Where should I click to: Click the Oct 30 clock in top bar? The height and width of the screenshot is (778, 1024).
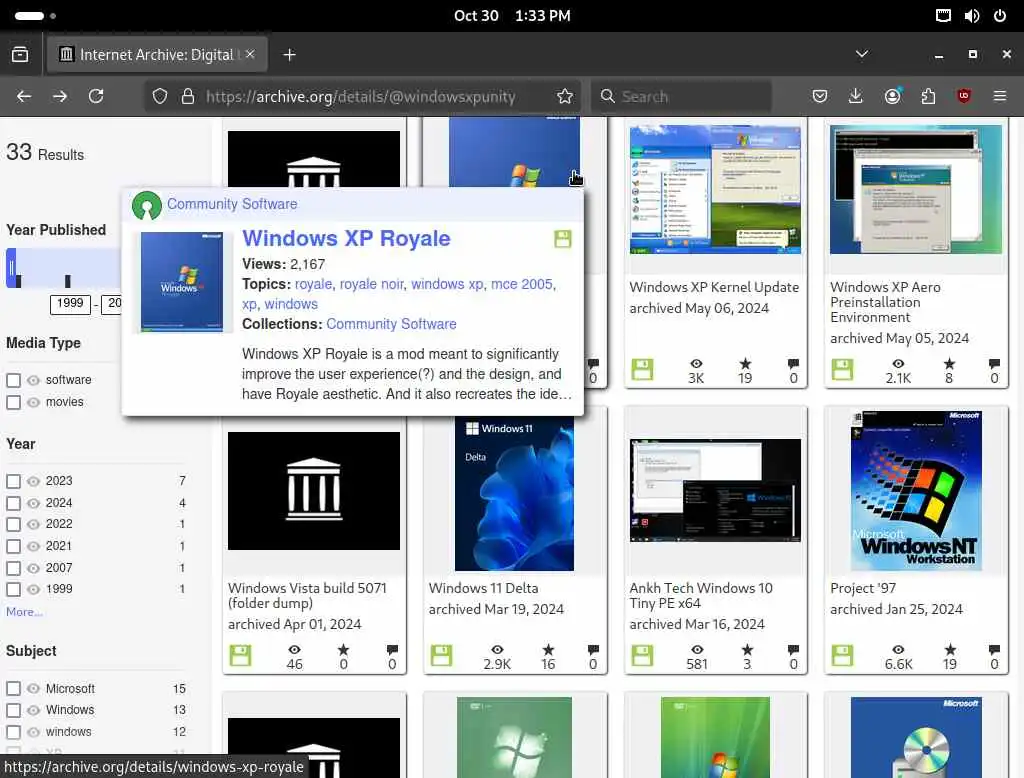pyautogui.click(x=512, y=16)
